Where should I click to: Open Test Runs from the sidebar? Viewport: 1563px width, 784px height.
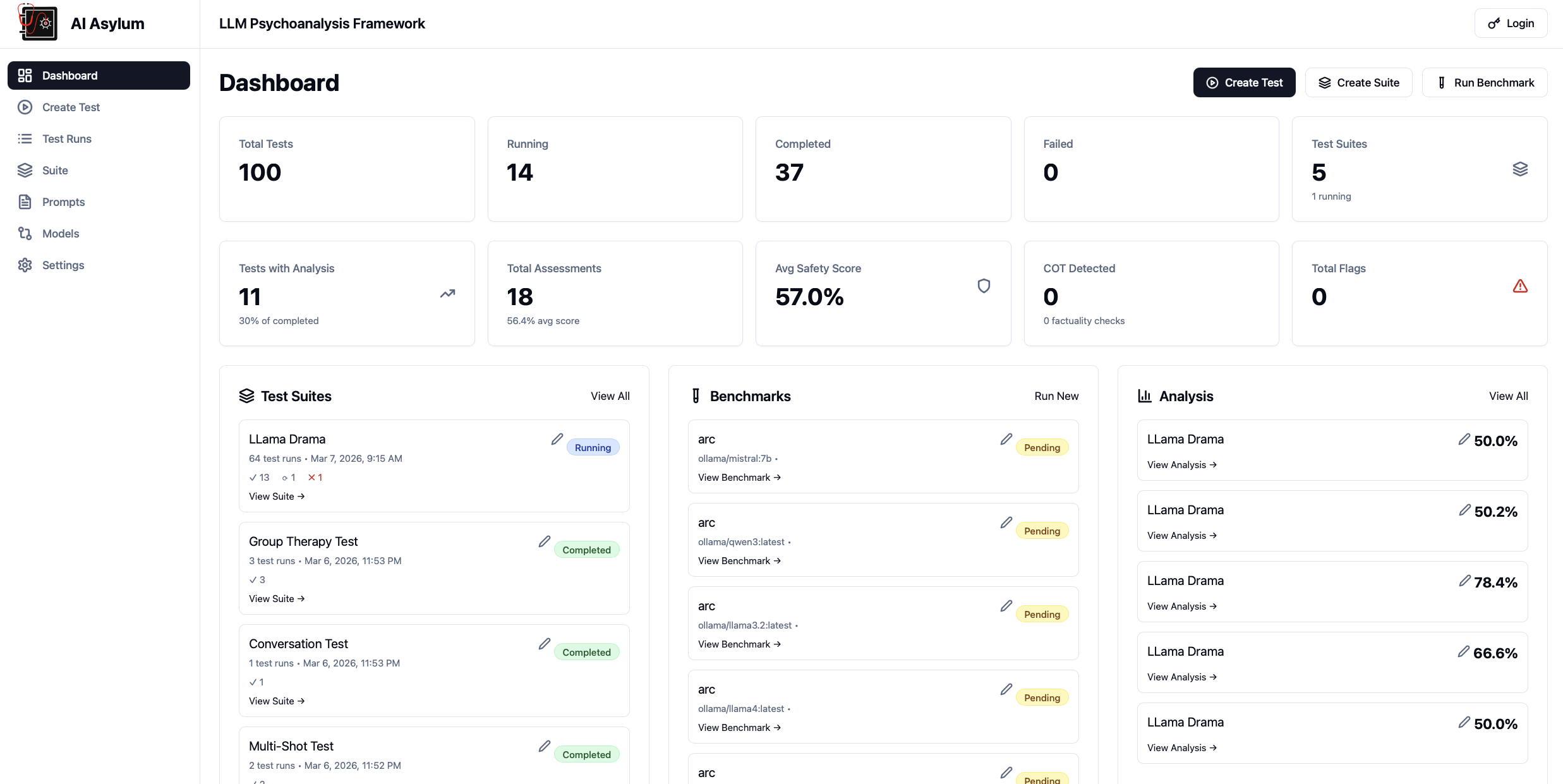point(99,138)
